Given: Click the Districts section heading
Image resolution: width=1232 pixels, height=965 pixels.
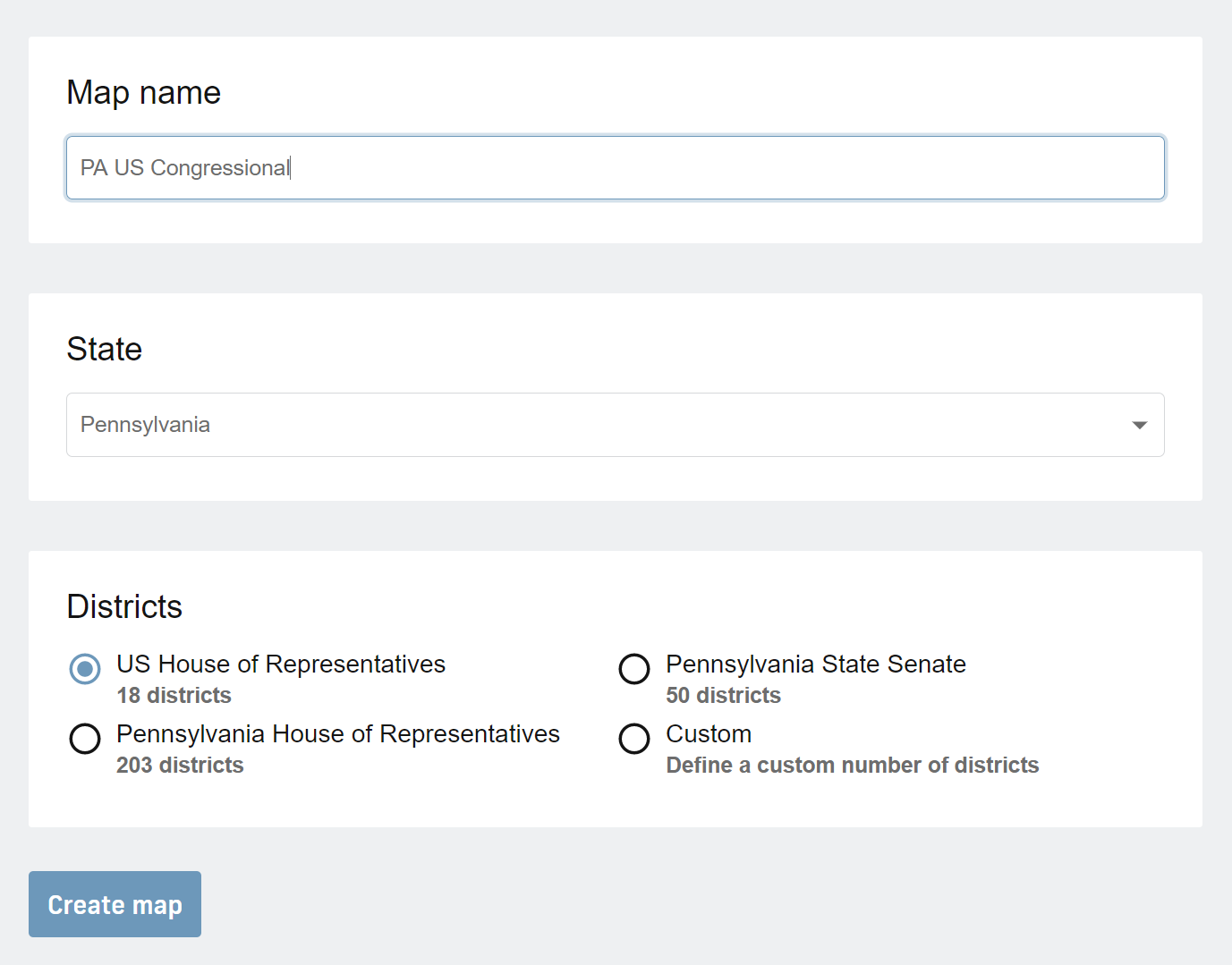Looking at the screenshot, I should [x=124, y=606].
